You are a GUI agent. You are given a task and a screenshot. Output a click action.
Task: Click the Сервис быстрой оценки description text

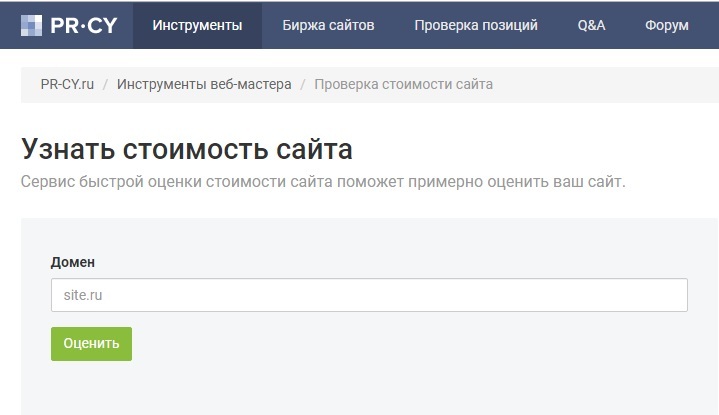(x=323, y=182)
